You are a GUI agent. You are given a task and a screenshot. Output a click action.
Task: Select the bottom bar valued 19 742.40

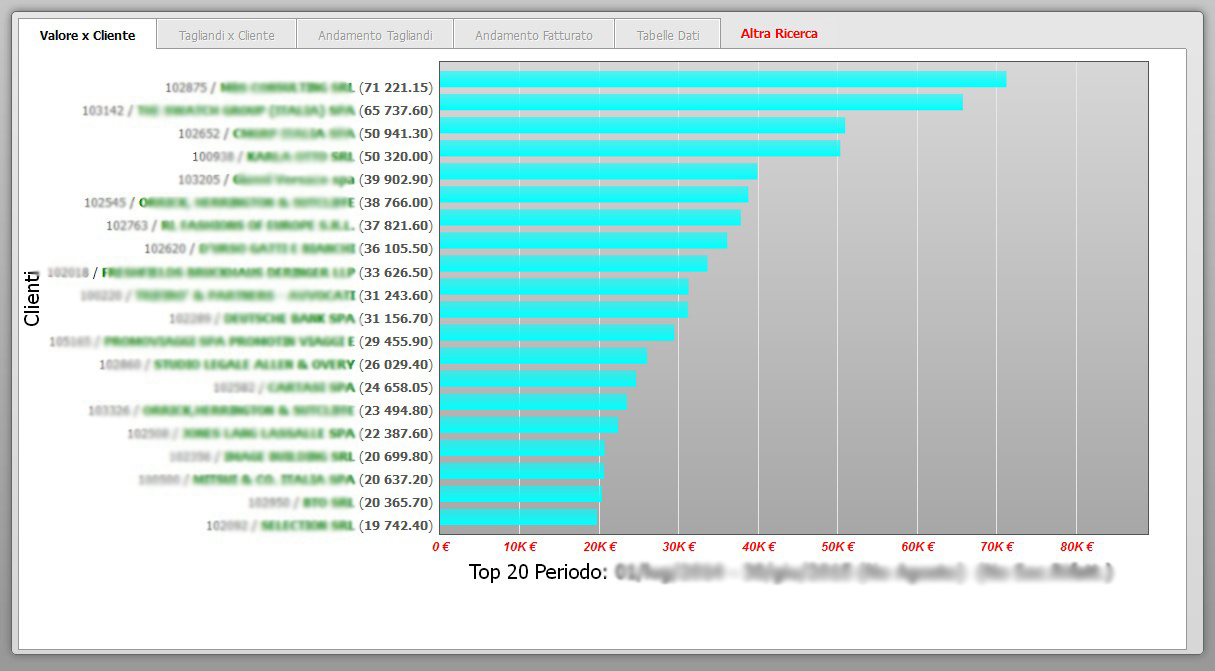tap(518, 516)
